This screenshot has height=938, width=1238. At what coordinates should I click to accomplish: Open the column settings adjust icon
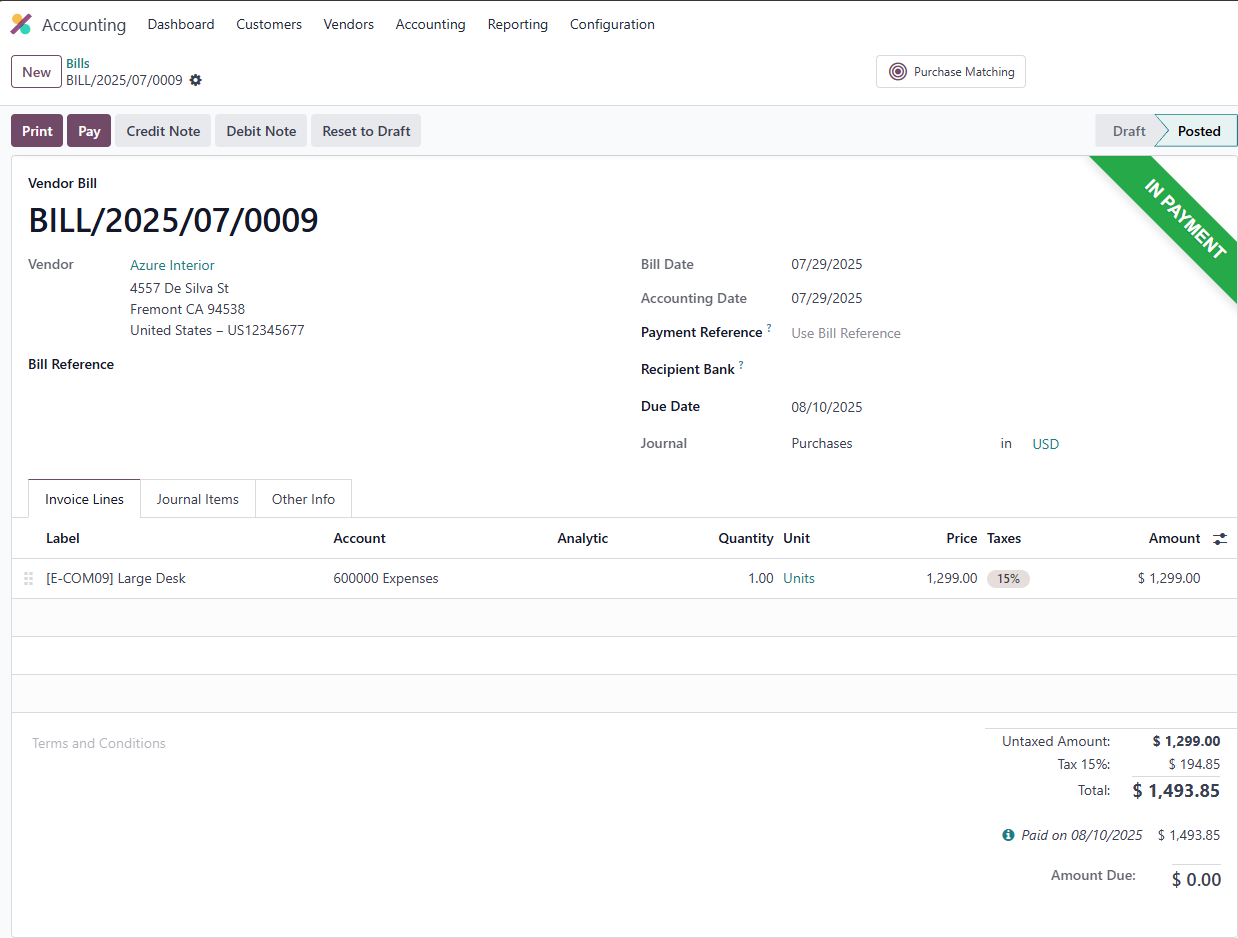pos(1220,539)
